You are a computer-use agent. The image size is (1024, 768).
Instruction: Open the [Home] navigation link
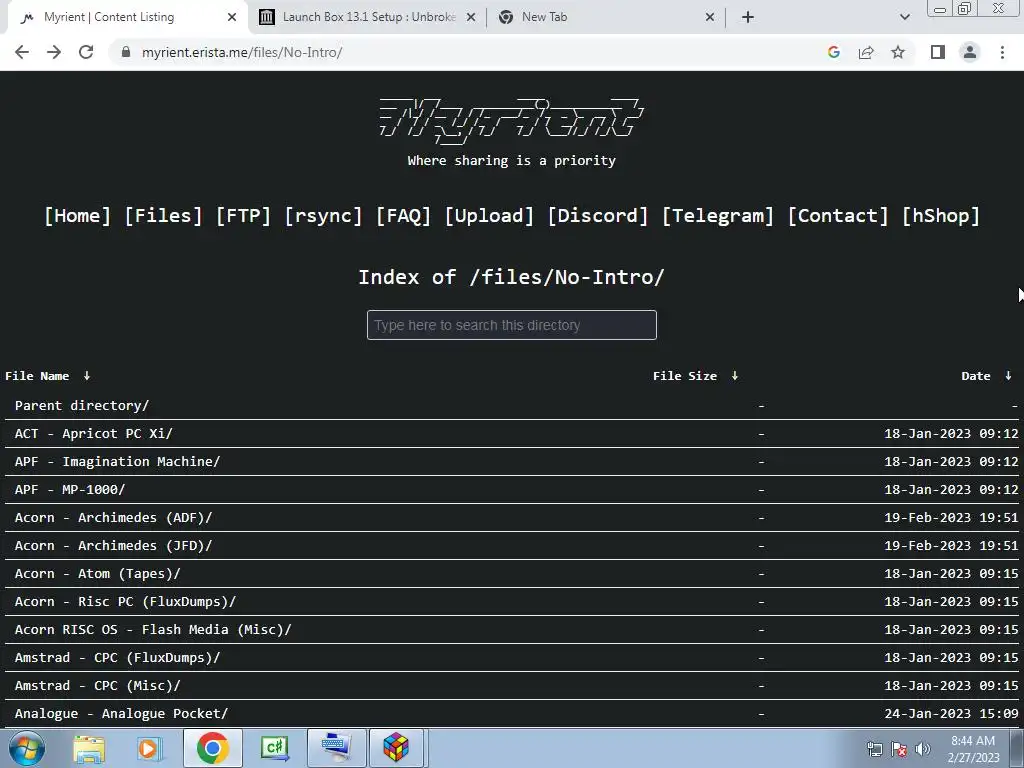[77, 216]
